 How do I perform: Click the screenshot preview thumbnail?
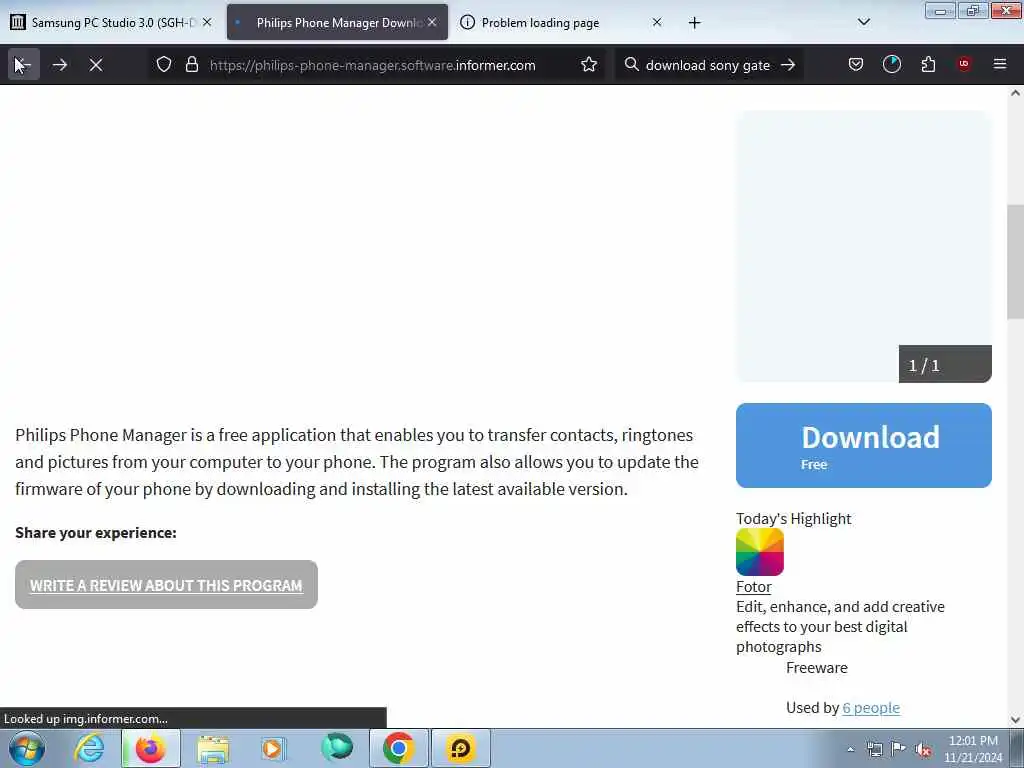(x=863, y=246)
